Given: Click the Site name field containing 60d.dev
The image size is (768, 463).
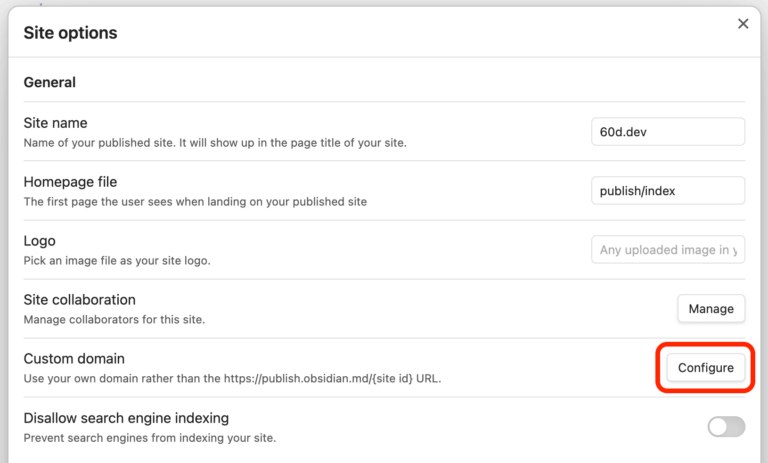Looking at the screenshot, I should pyautogui.click(x=667, y=132).
